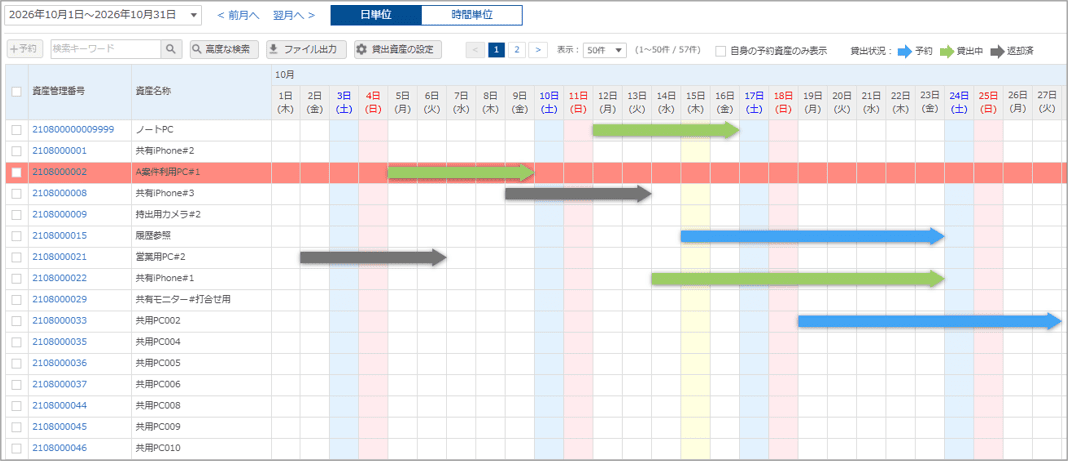Click the 3日(土) date header

pos(343,101)
